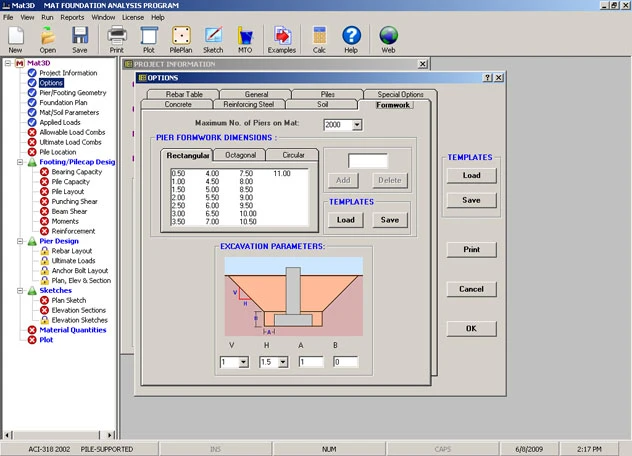Open Pile Location tree item
This screenshot has height=456, width=632.
58,152
